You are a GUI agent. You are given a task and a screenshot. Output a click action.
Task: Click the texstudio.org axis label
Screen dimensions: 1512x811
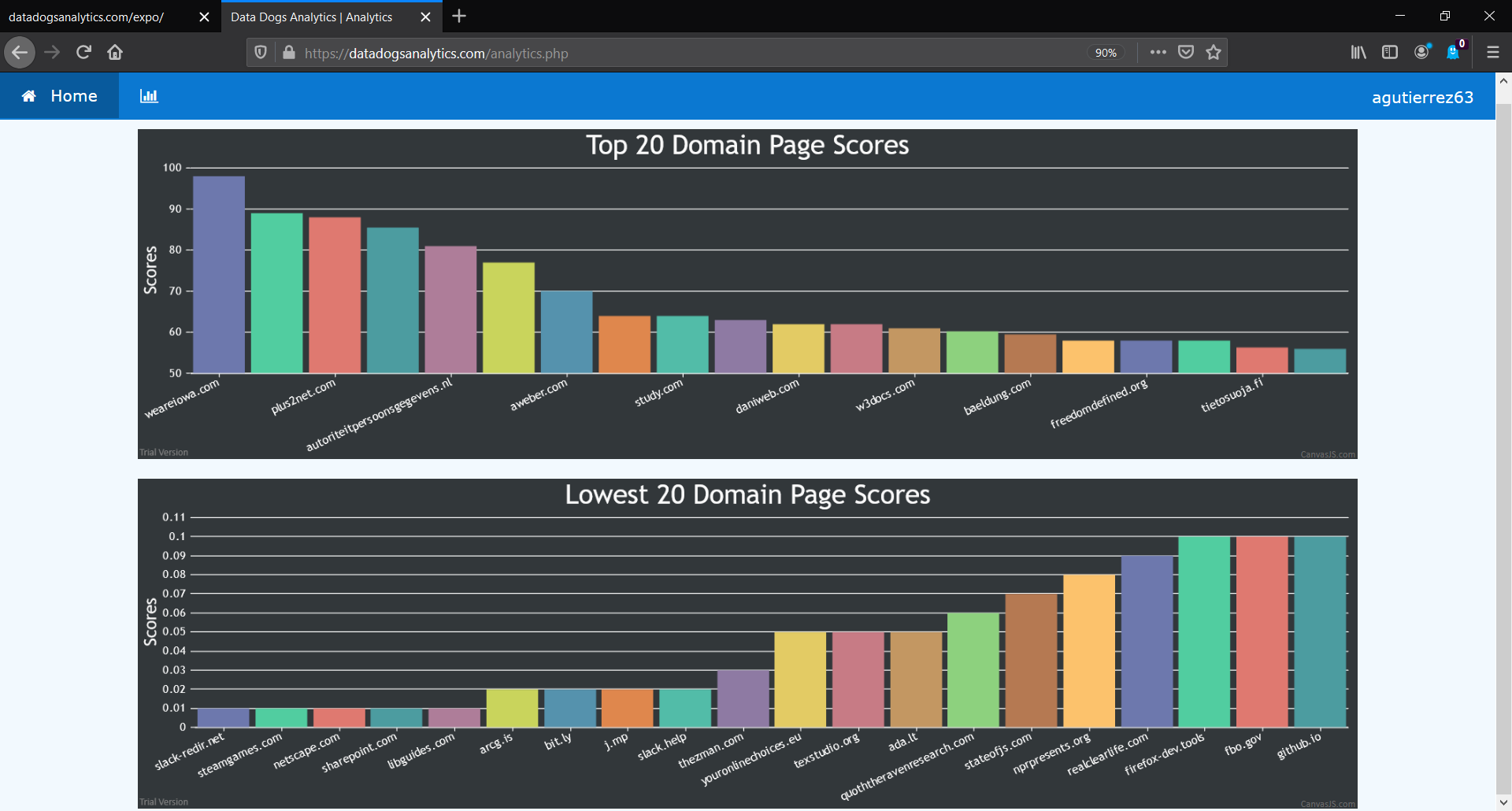827,750
